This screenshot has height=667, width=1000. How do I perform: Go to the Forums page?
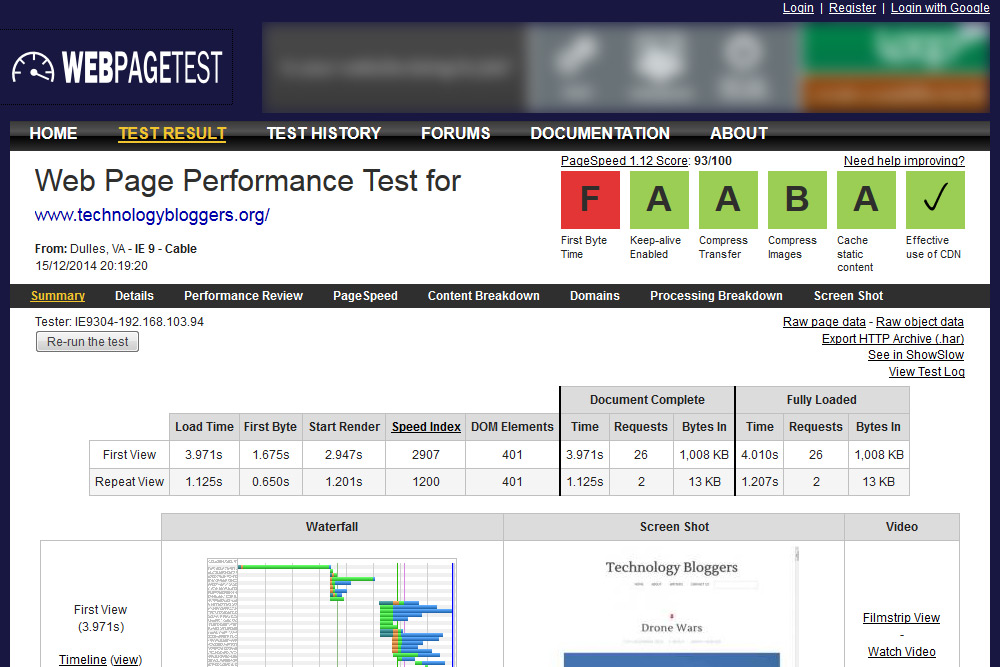[455, 133]
